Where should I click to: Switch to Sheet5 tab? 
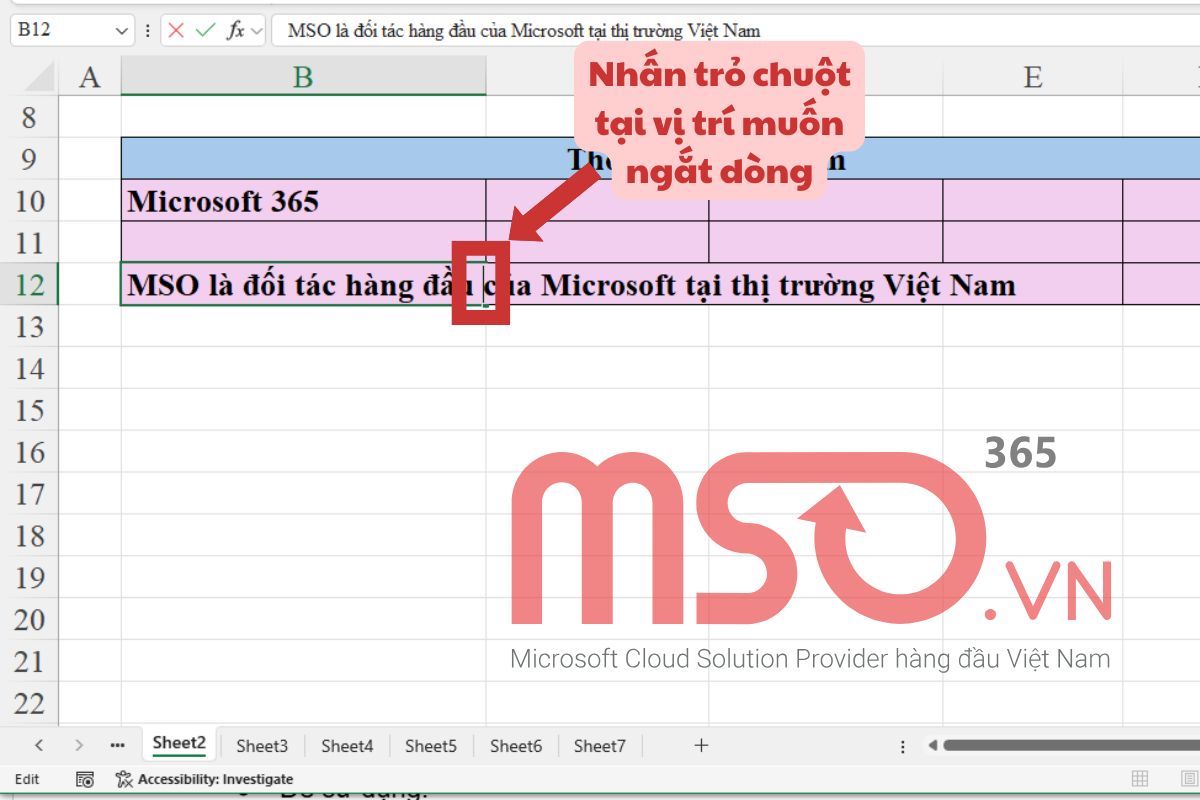tap(431, 745)
